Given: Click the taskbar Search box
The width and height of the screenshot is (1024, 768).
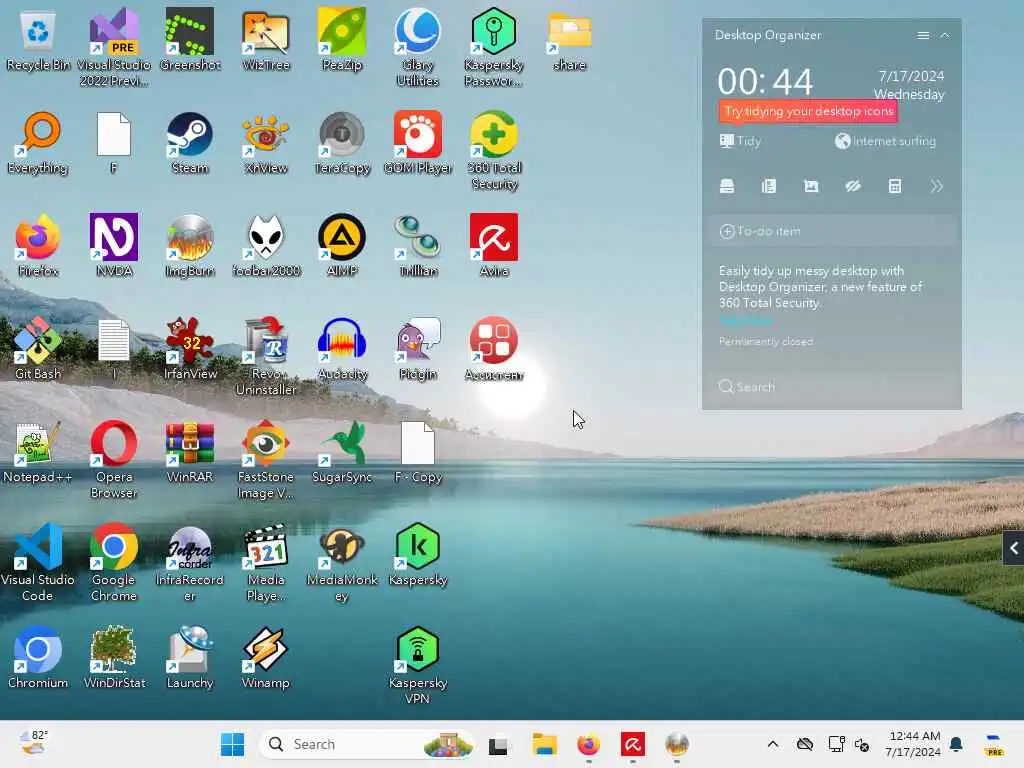Looking at the screenshot, I should tap(367, 744).
